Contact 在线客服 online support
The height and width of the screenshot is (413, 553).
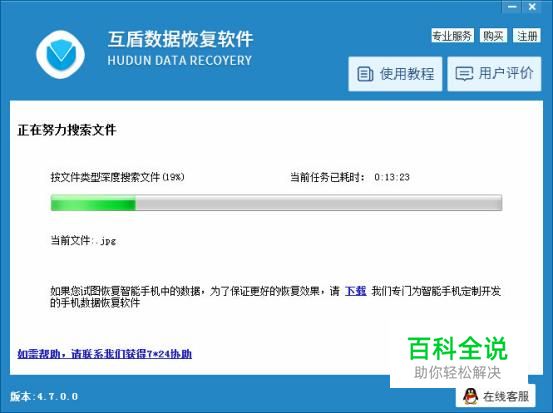[495, 396]
